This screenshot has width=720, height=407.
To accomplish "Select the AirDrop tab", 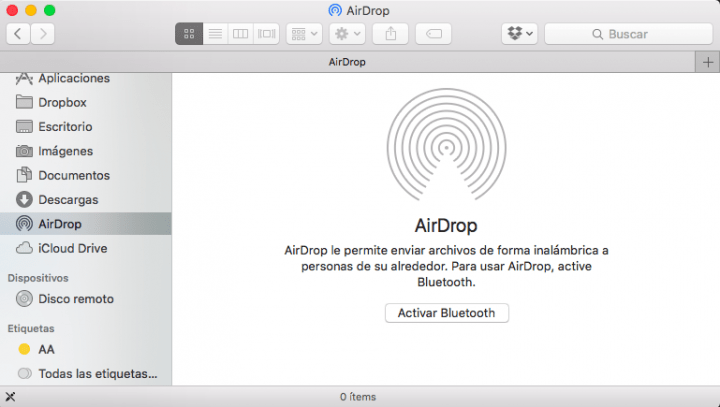I will coord(347,62).
